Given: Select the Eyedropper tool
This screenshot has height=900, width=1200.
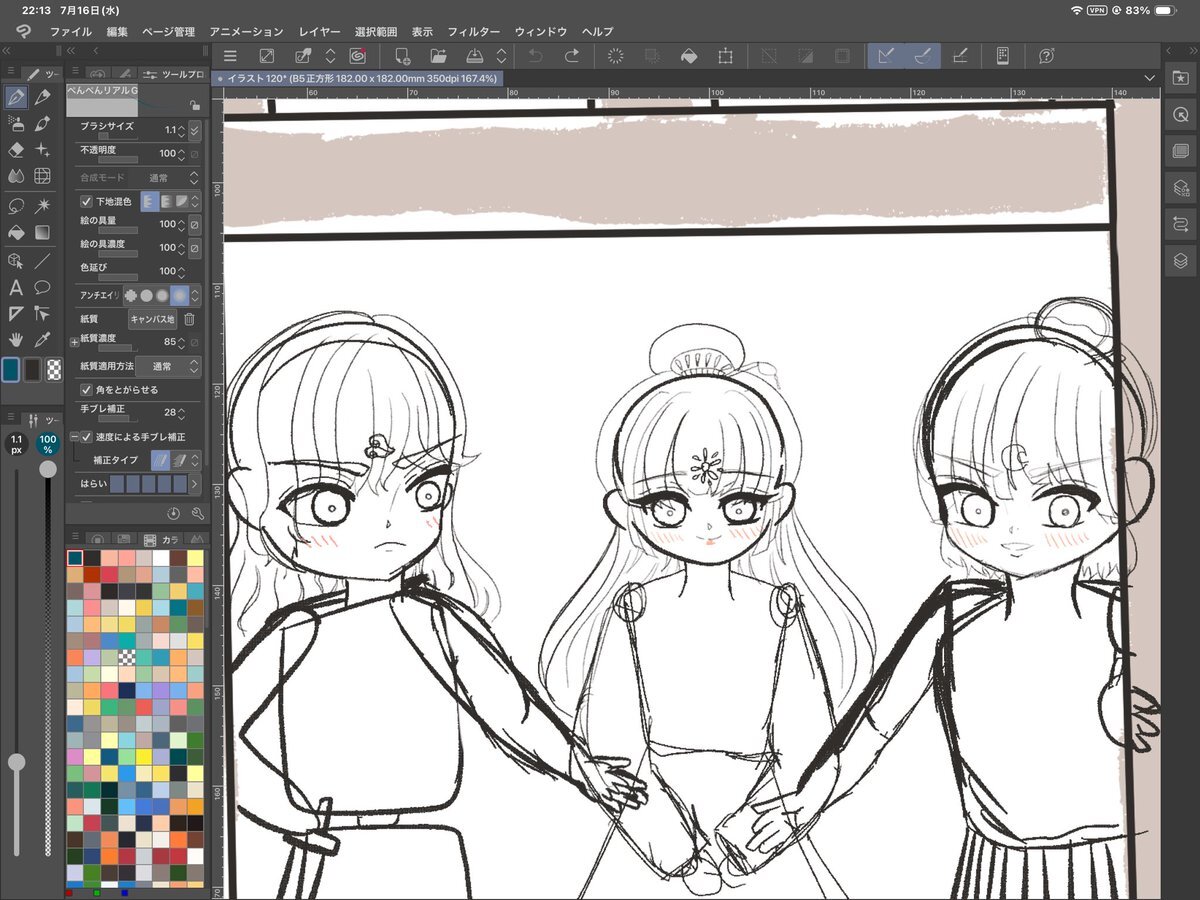Looking at the screenshot, I should pyautogui.click(x=42, y=340).
